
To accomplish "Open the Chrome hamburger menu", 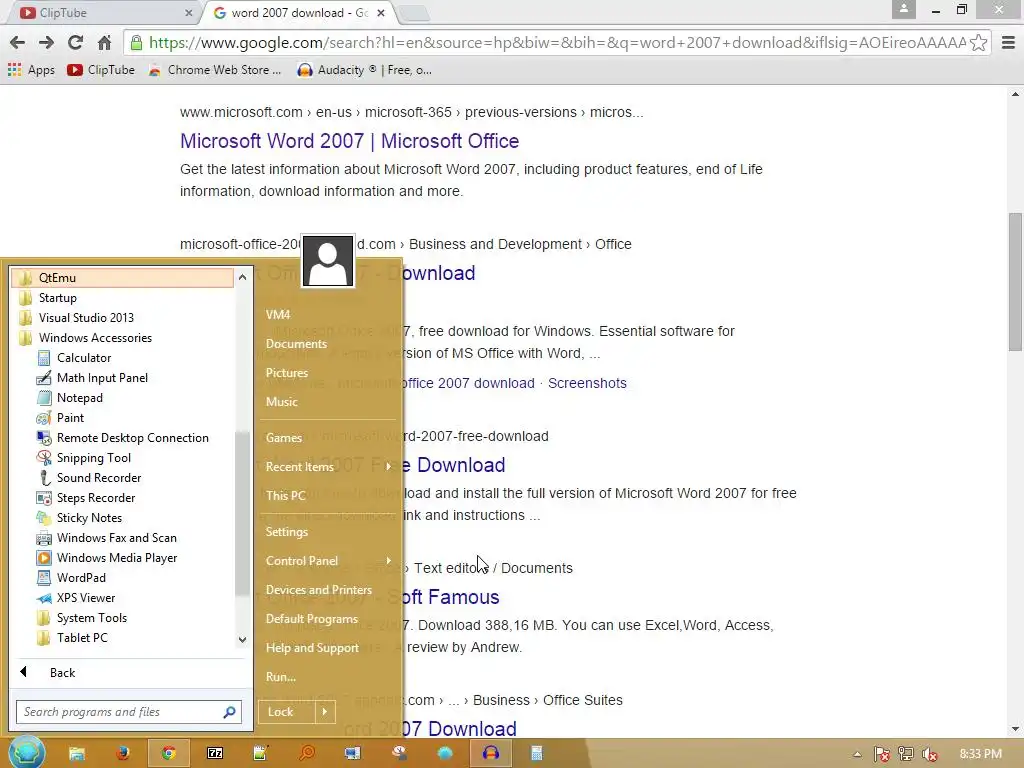I will point(1008,43).
